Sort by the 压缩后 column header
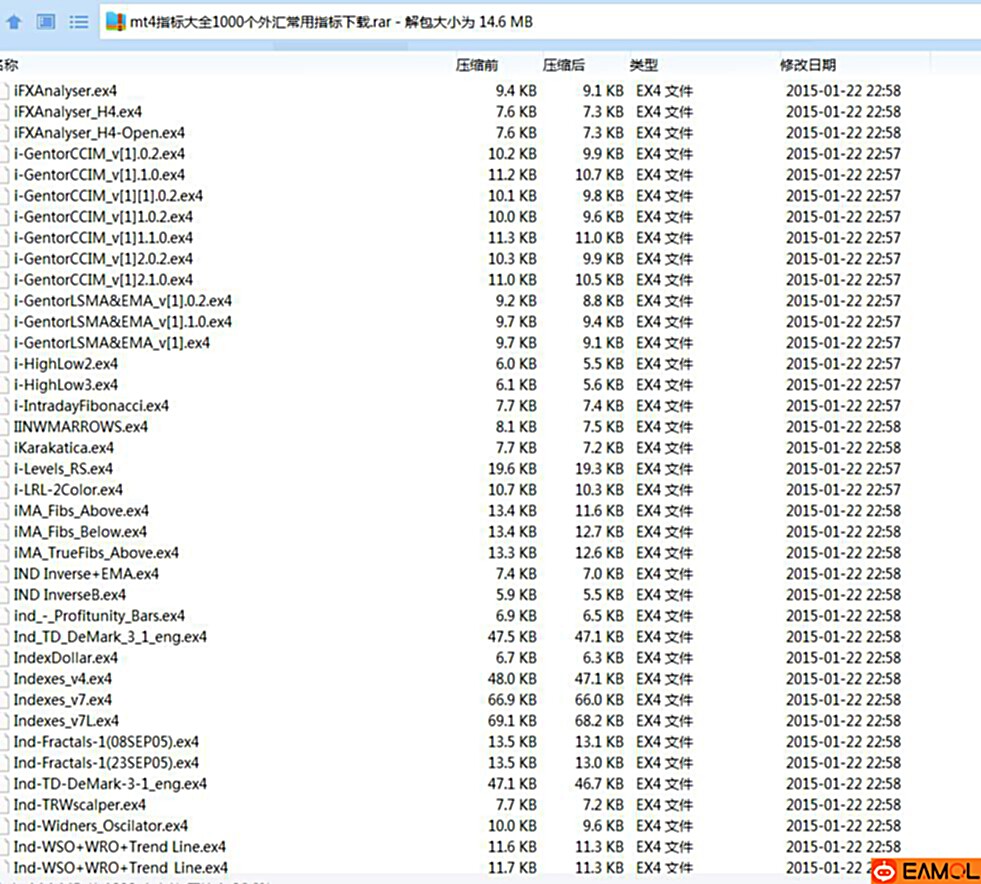 pos(564,65)
